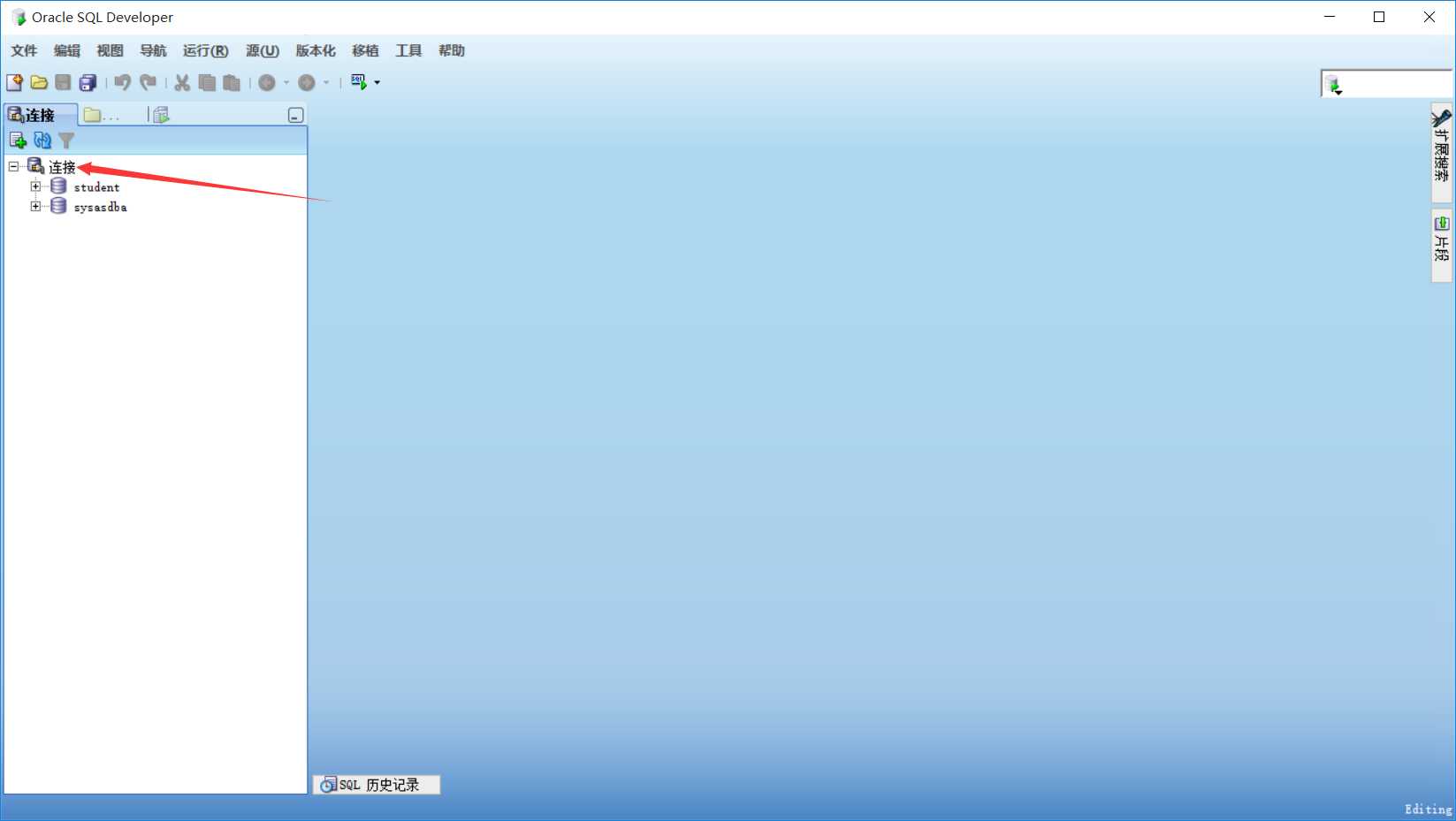Click the sysasdba database icon

point(58,206)
